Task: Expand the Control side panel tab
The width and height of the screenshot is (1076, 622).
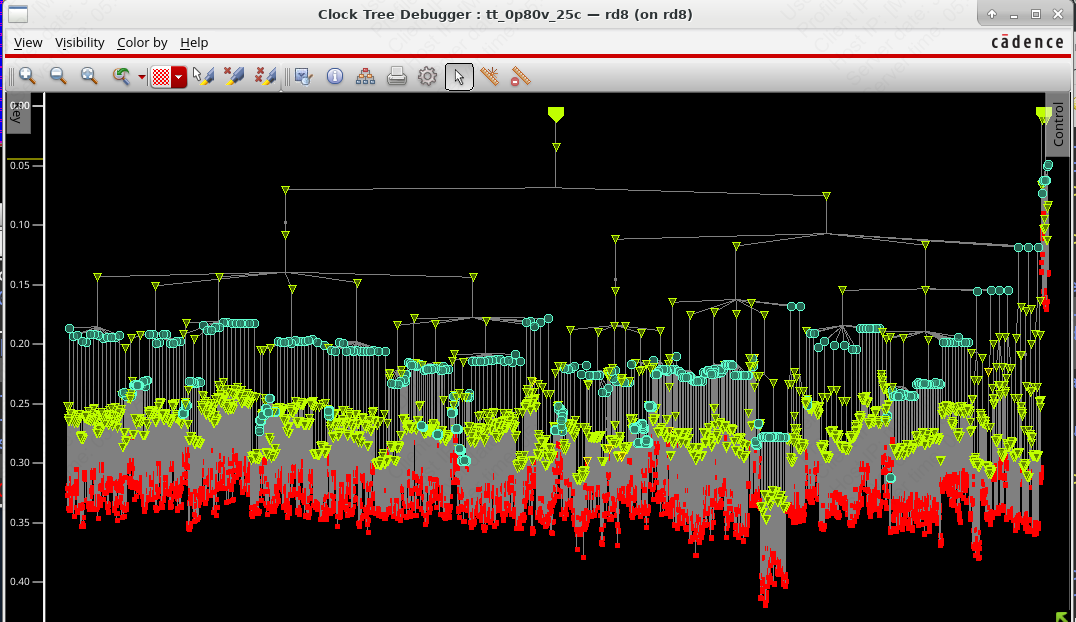Action: pyautogui.click(x=1059, y=124)
